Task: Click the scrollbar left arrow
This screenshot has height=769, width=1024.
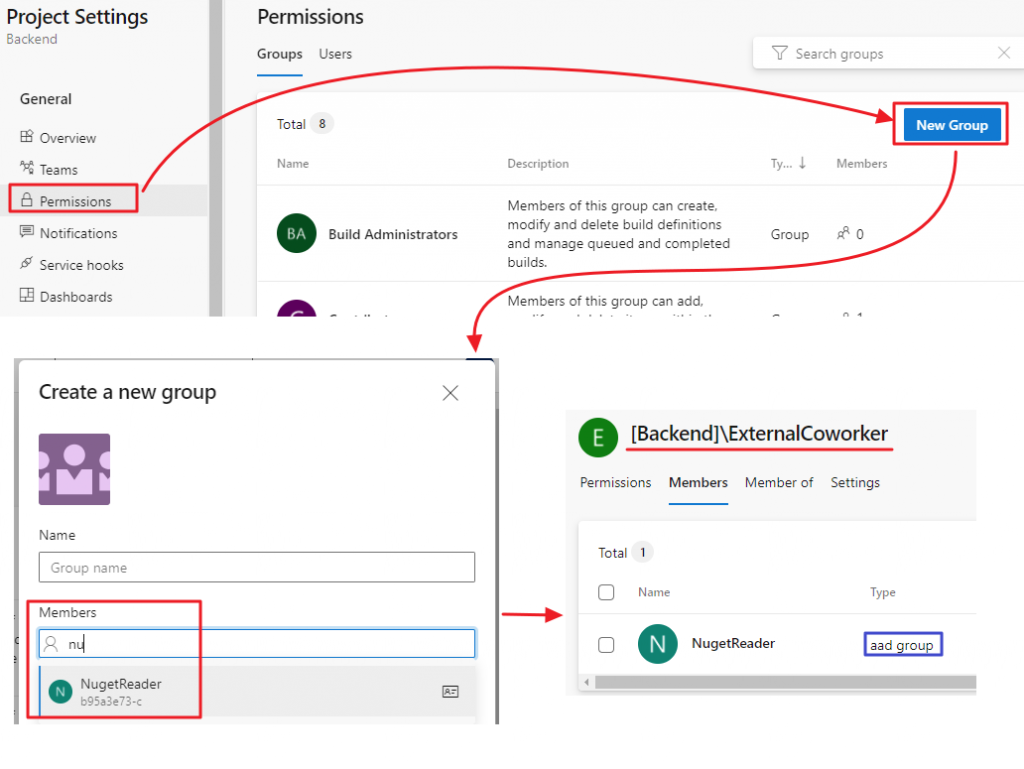Action: coord(586,682)
